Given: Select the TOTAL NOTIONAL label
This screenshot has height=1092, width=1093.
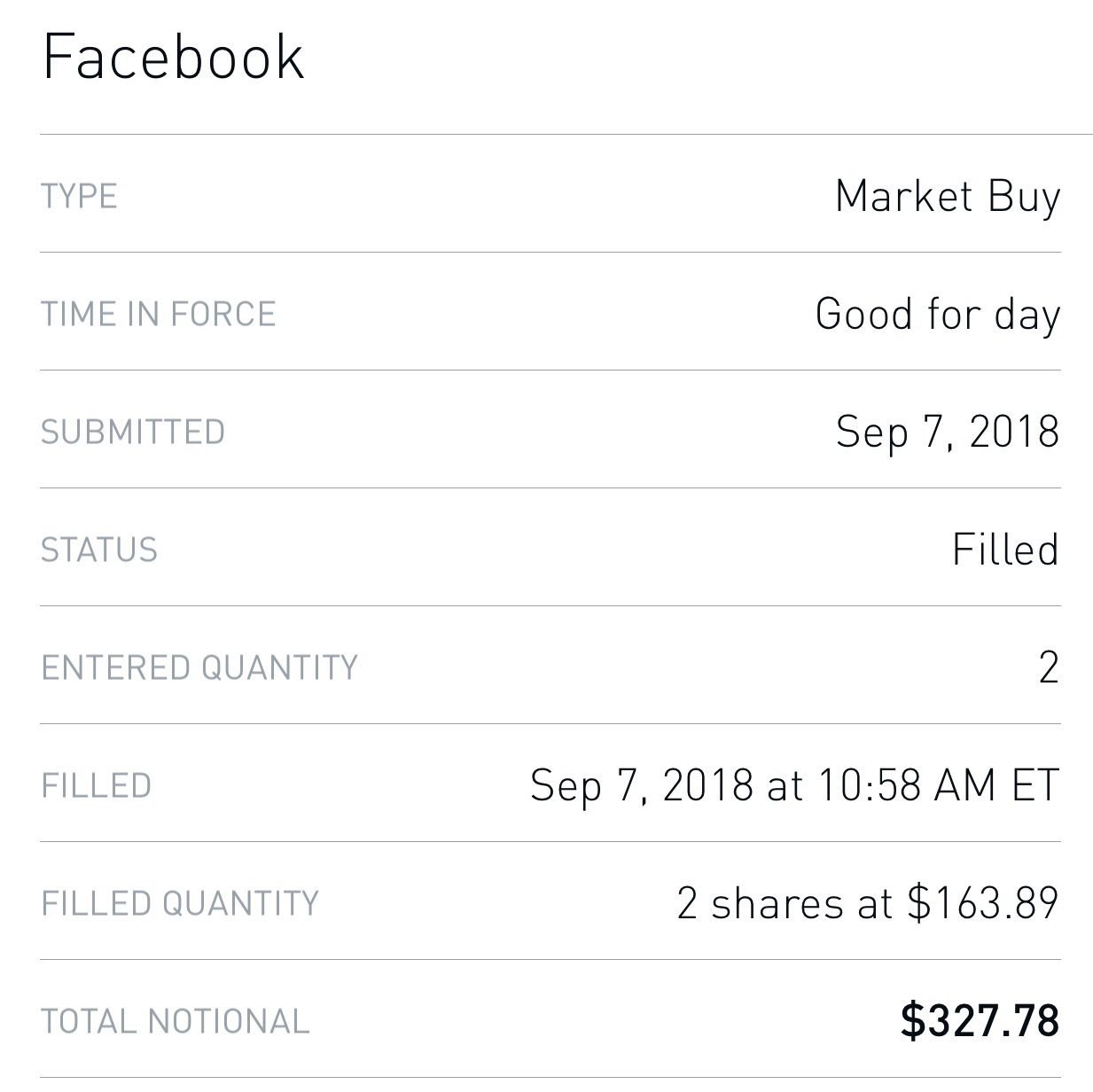Looking at the screenshot, I should point(176,1021).
